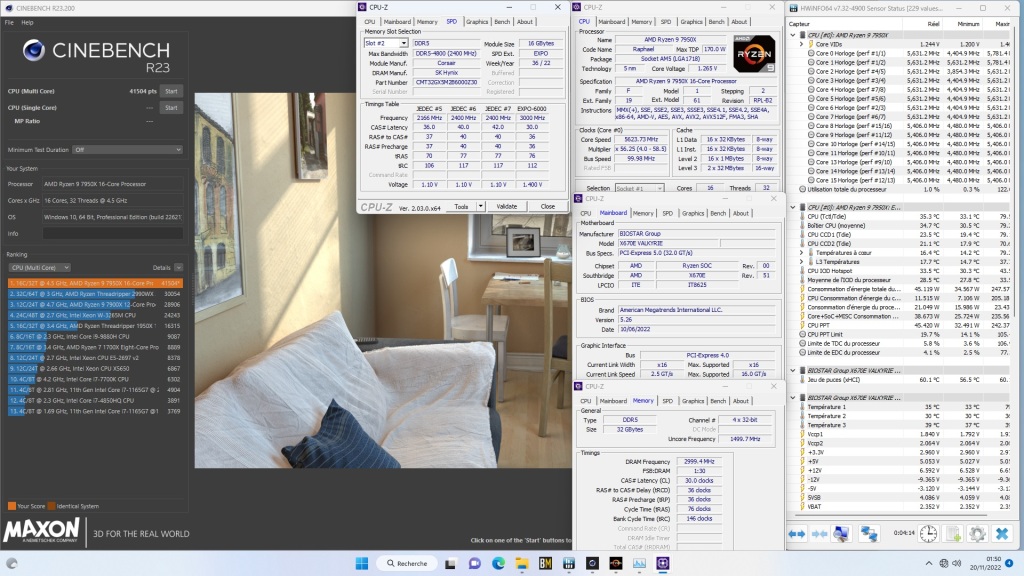The height and width of the screenshot is (576, 1024).
Task: Open HWiNFO sensor settings gear icon
Action: (977, 534)
